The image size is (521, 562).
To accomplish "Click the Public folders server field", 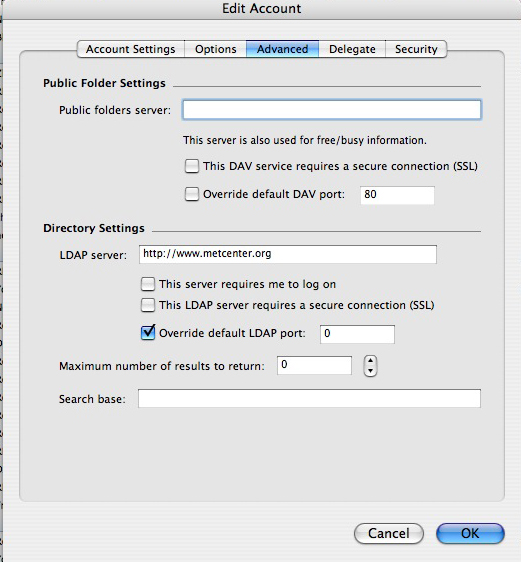I will point(331,110).
